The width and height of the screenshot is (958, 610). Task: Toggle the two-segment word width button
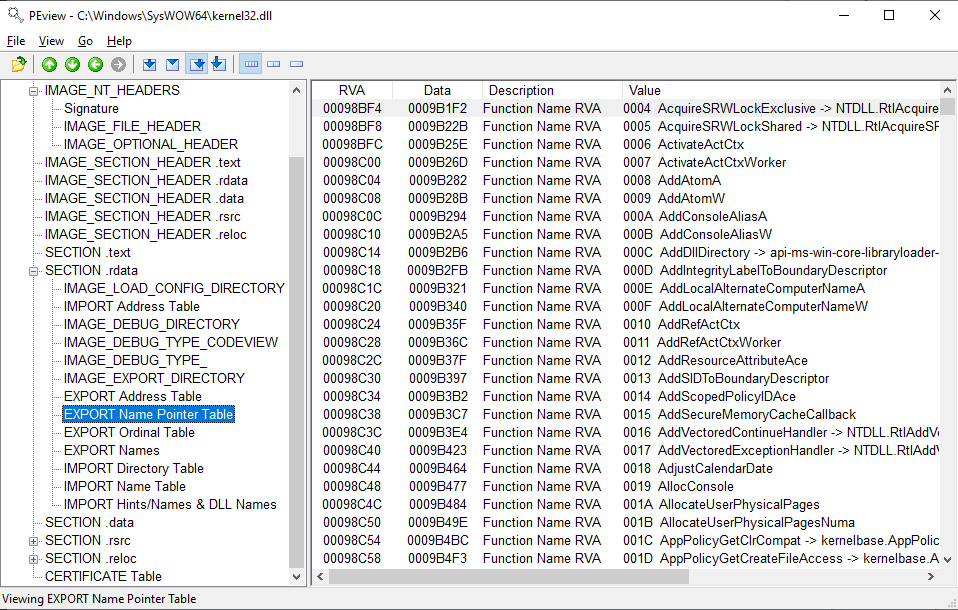[x=273, y=65]
